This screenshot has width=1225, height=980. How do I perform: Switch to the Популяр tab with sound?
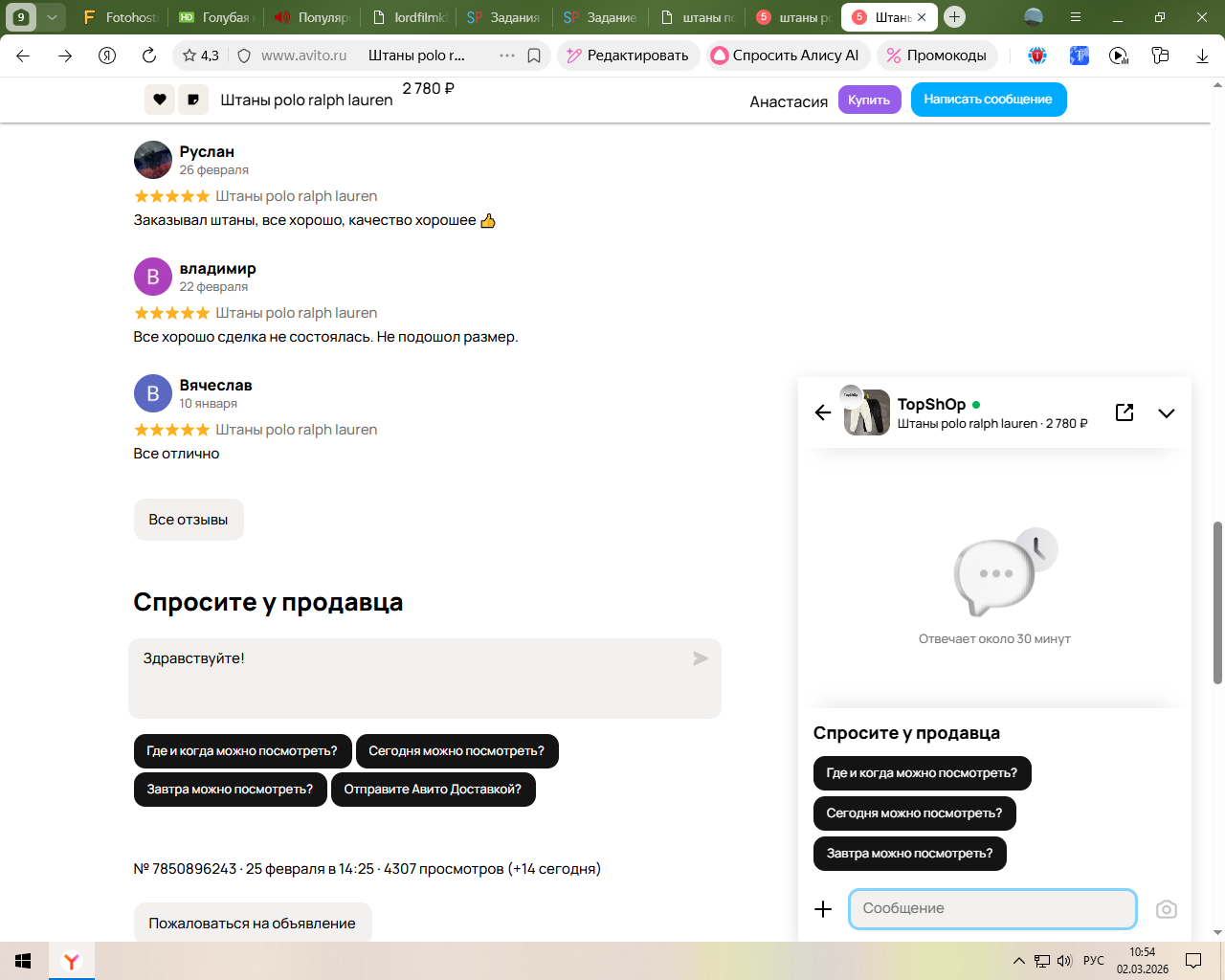312,17
